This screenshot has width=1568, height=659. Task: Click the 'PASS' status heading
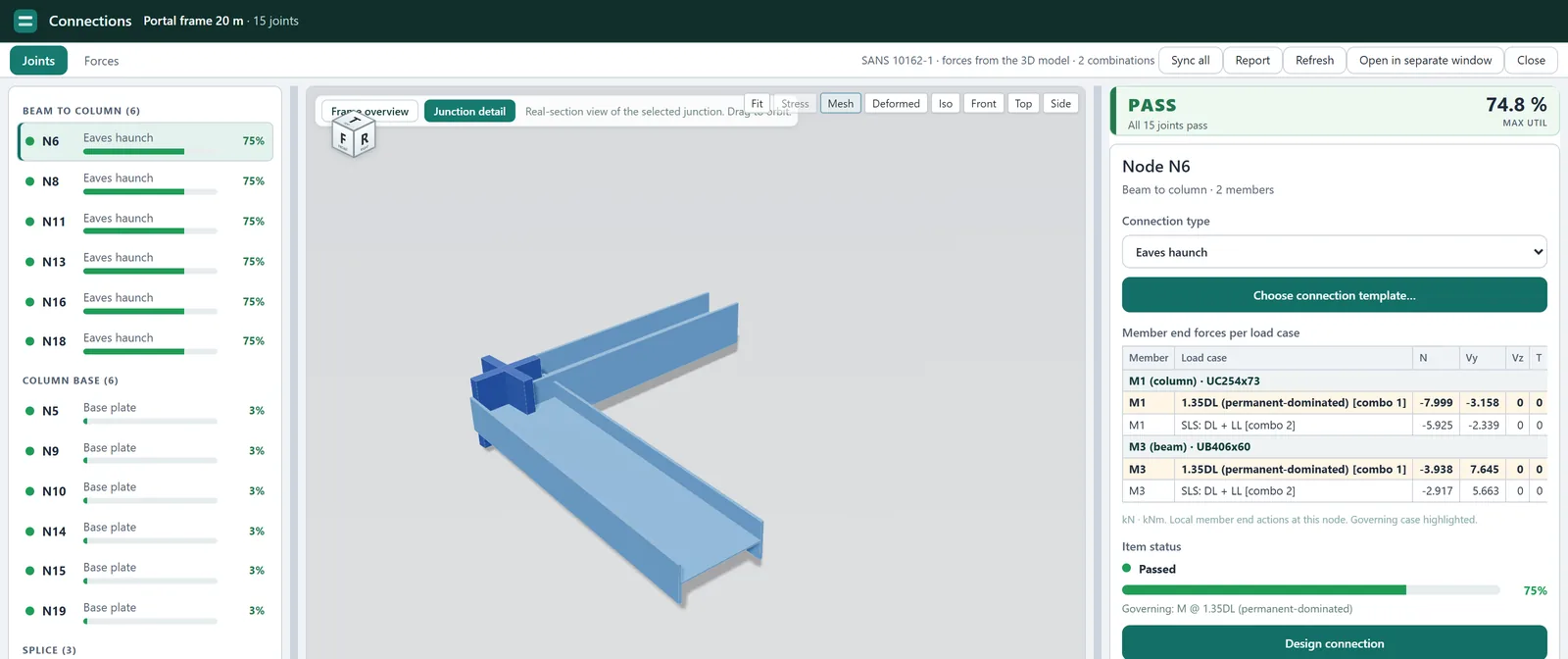click(x=1152, y=105)
